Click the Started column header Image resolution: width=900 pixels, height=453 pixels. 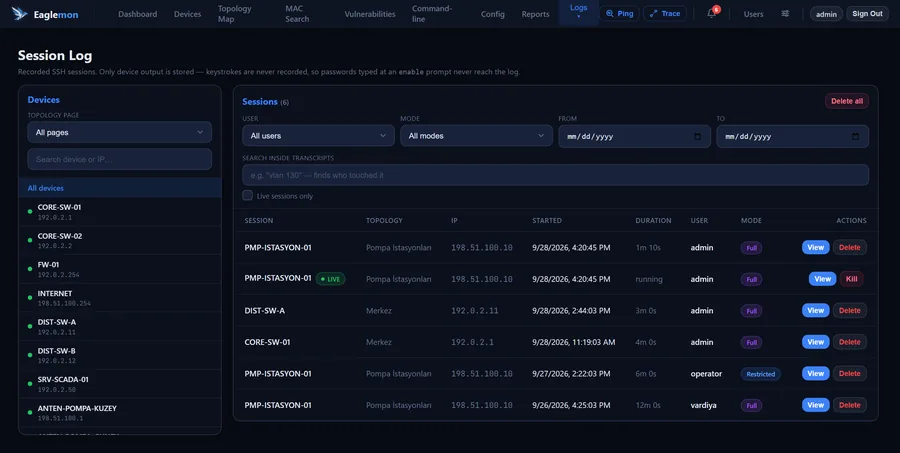pos(546,220)
